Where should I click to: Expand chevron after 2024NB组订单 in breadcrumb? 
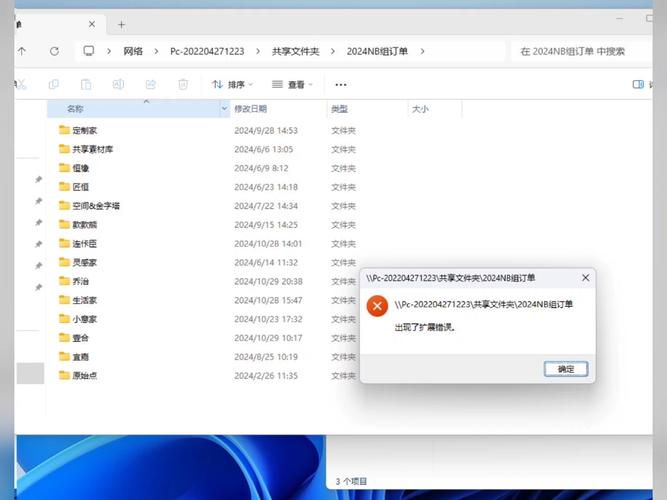pyautogui.click(x=422, y=51)
